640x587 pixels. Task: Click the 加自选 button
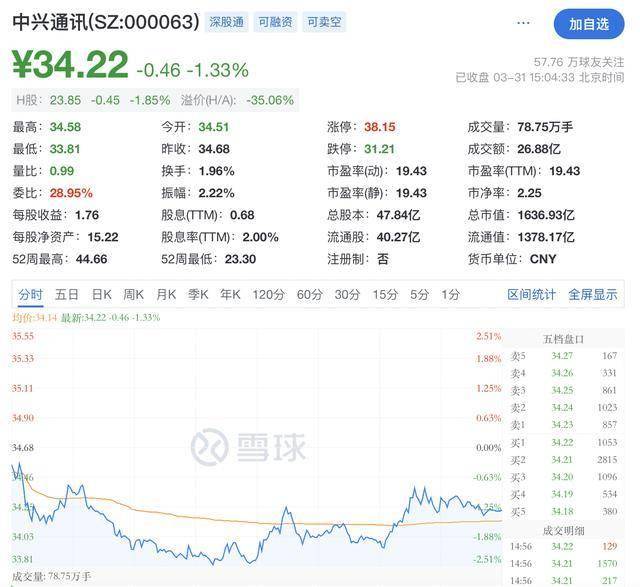click(589, 24)
